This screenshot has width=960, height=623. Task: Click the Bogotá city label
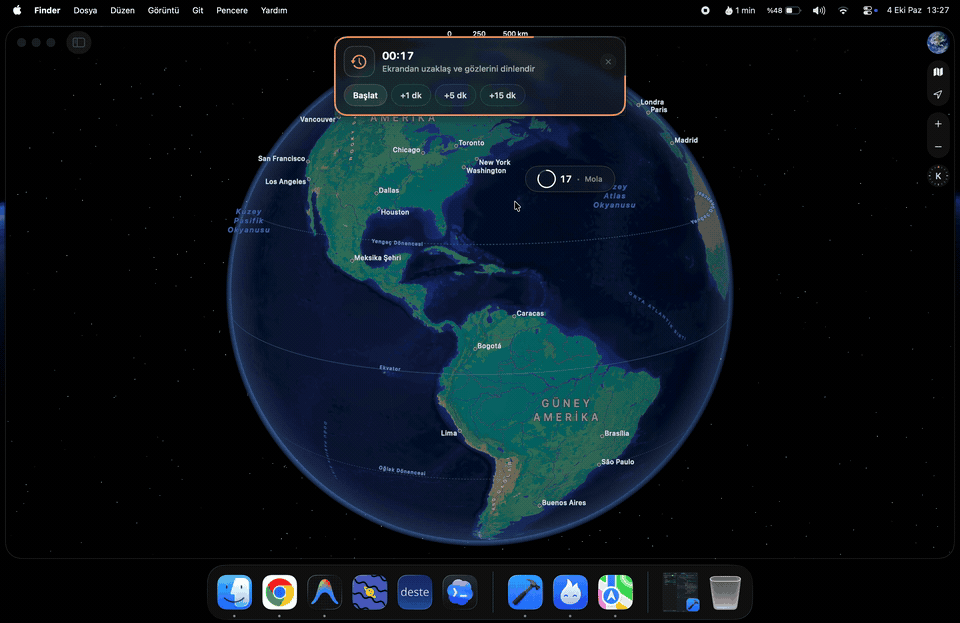(489, 346)
